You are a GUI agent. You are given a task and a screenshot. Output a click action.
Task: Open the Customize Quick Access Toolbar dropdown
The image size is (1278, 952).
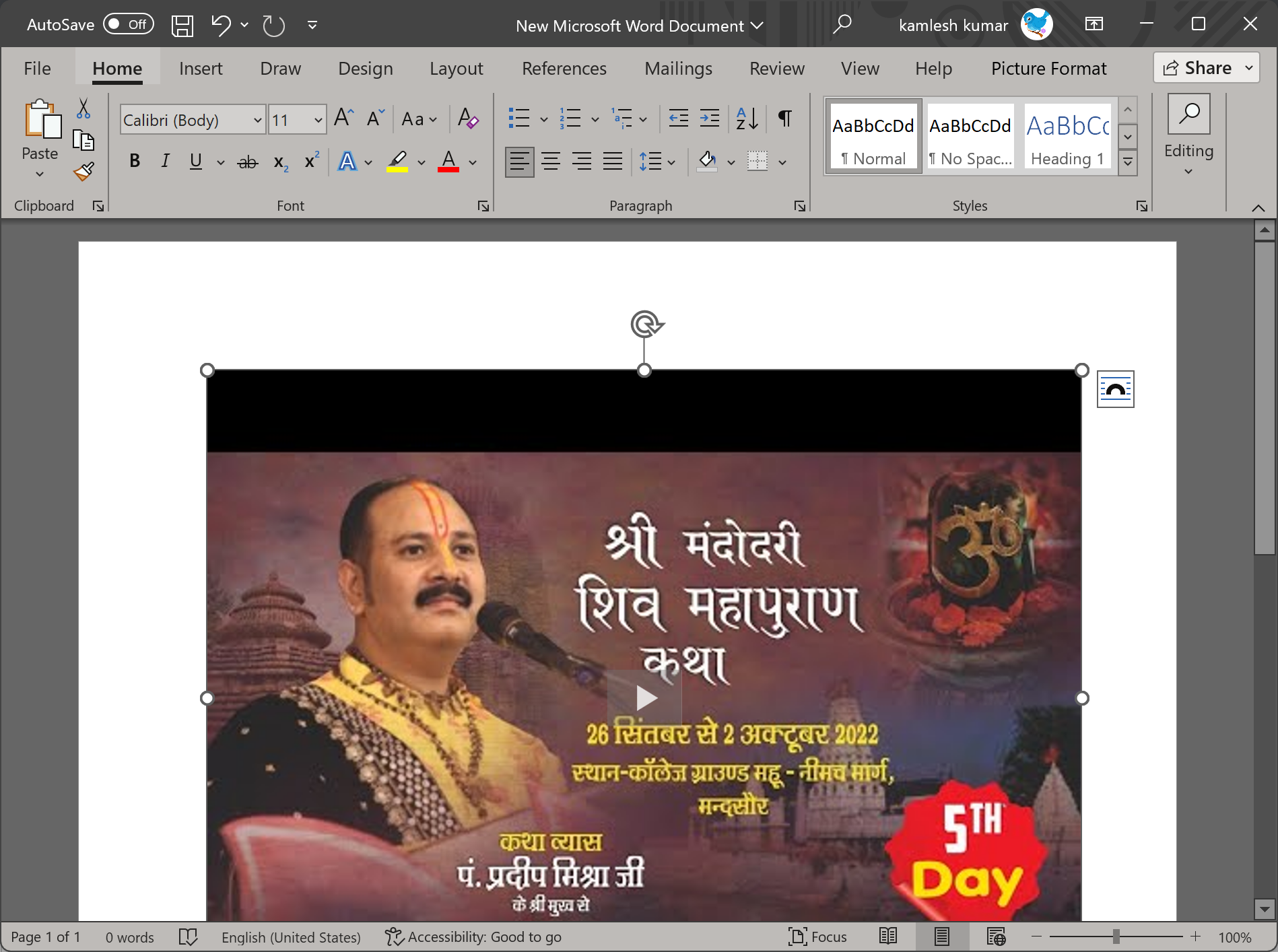tap(312, 25)
